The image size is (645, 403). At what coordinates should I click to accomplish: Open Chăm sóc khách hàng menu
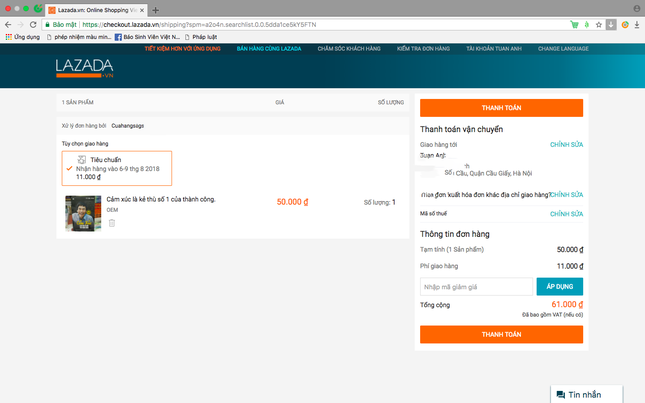pyautogui.click(x=349, y=49)
